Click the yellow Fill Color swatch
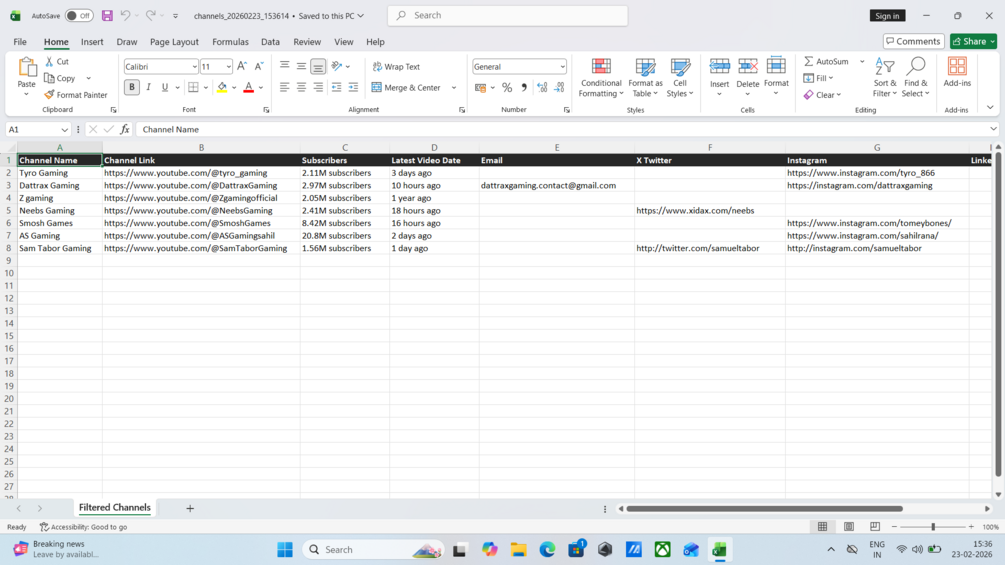 [222, 88]
